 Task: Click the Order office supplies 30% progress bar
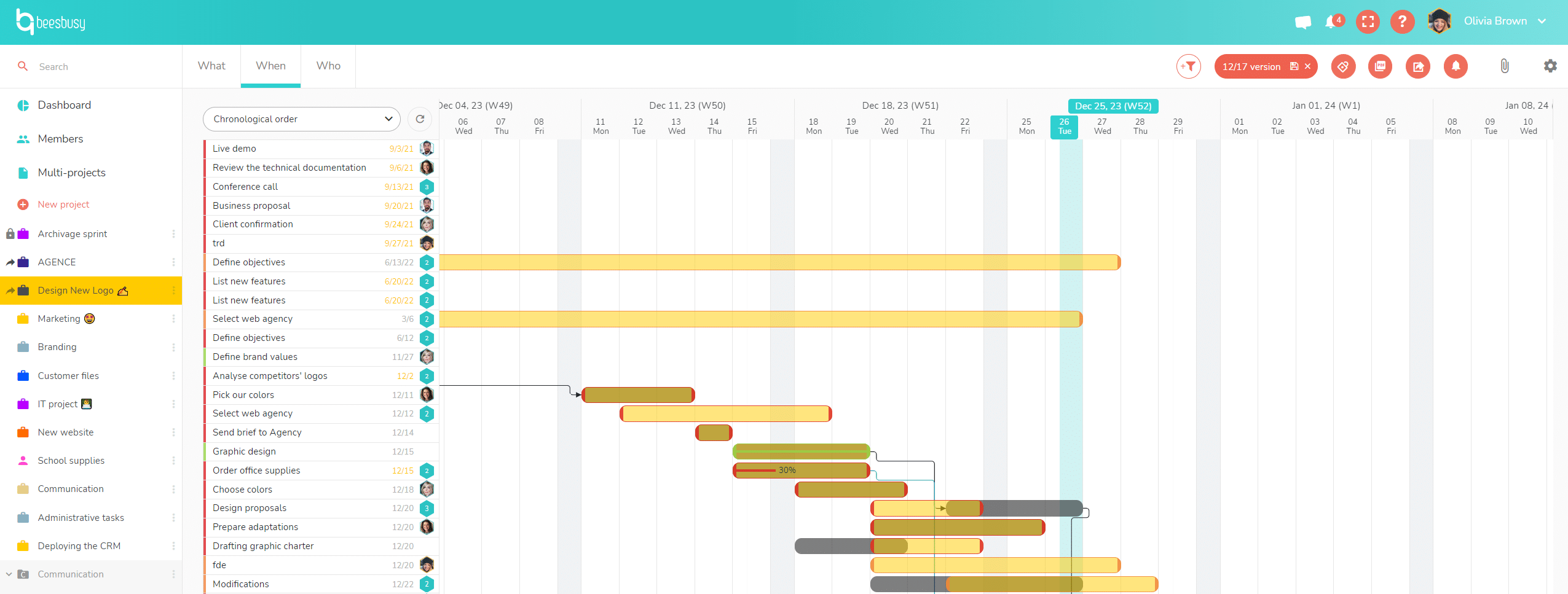[801, 471]
